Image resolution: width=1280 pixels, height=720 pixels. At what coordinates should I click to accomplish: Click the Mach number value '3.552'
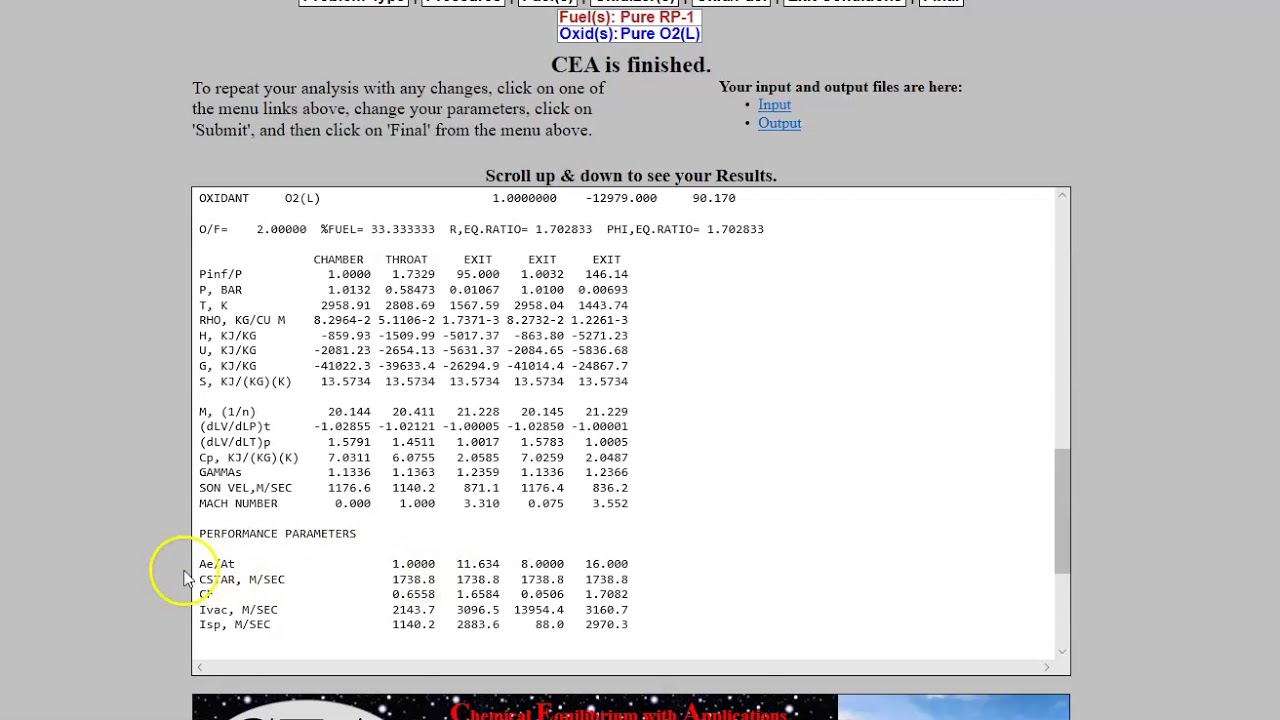[610, 504]
